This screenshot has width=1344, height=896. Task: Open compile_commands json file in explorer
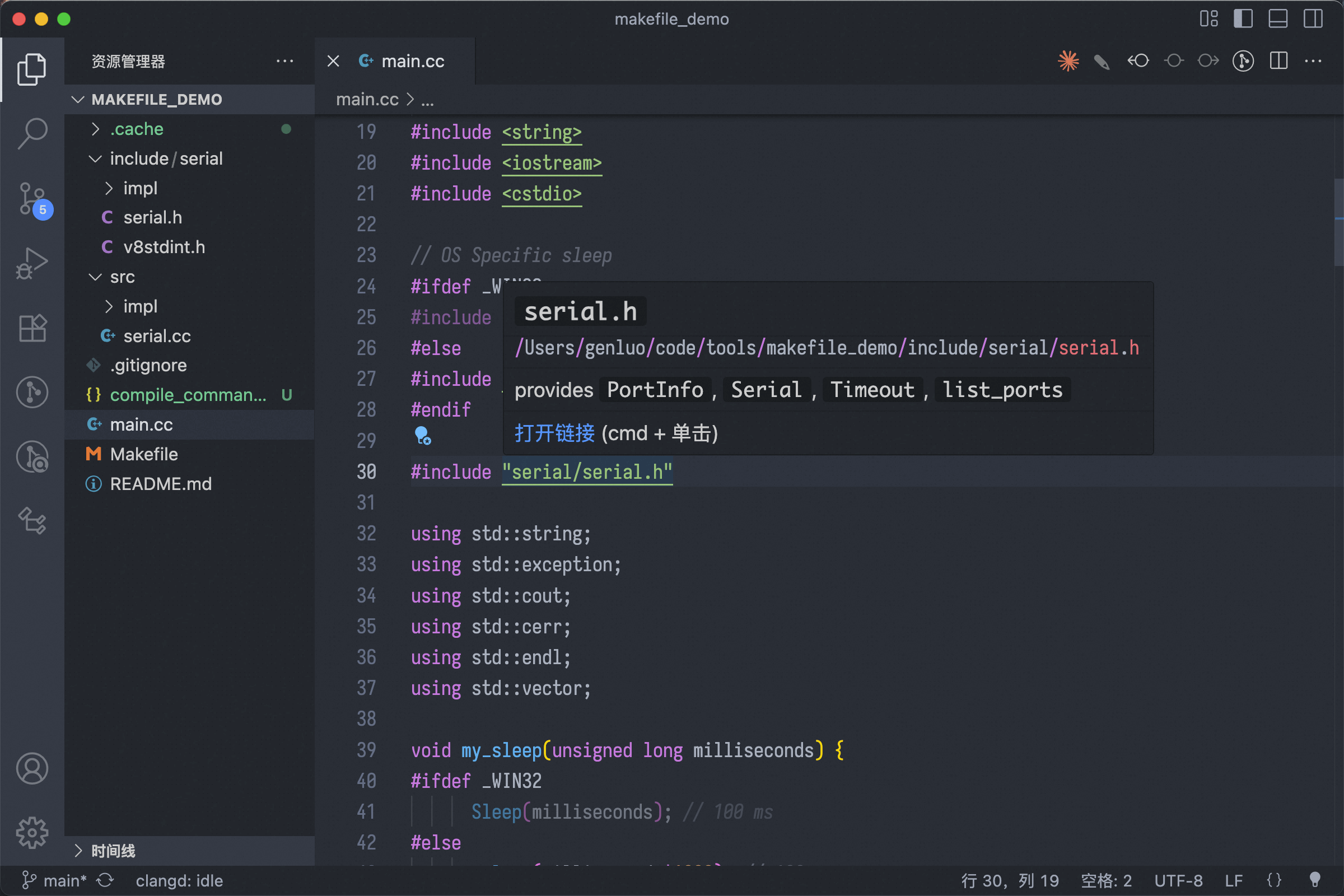pos(189,395)
